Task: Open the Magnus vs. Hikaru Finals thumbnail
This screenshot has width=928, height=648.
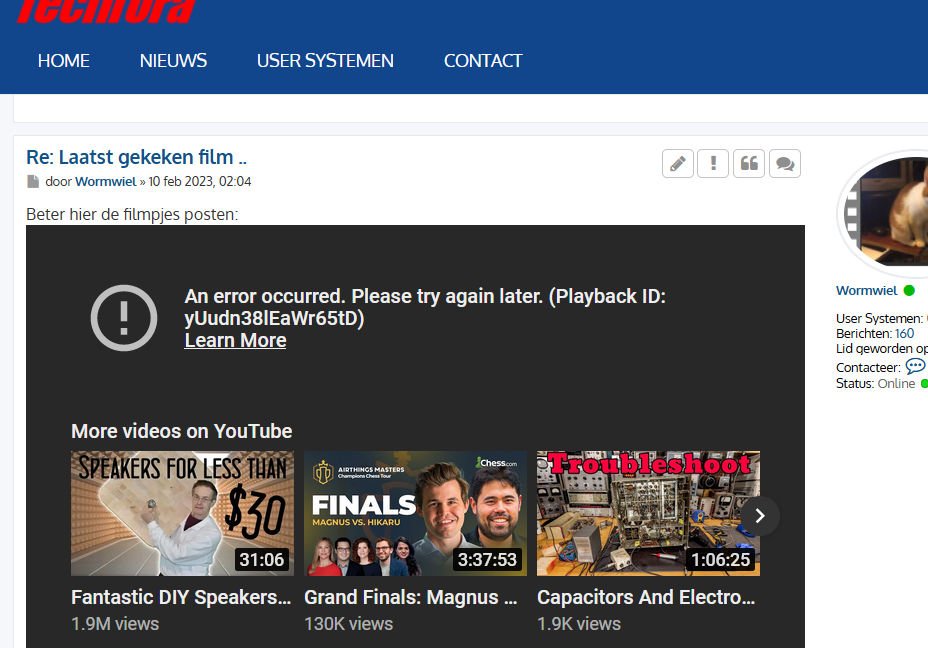Action: click(x=415, y=513)
